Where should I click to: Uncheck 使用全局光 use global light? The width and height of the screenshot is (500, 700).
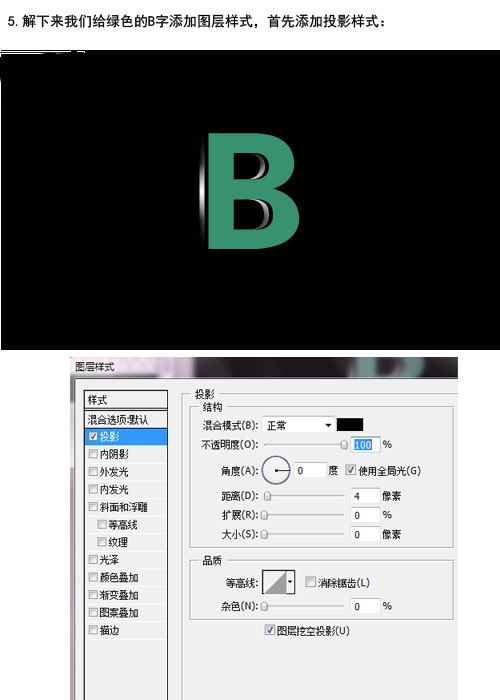pos(351,470)
